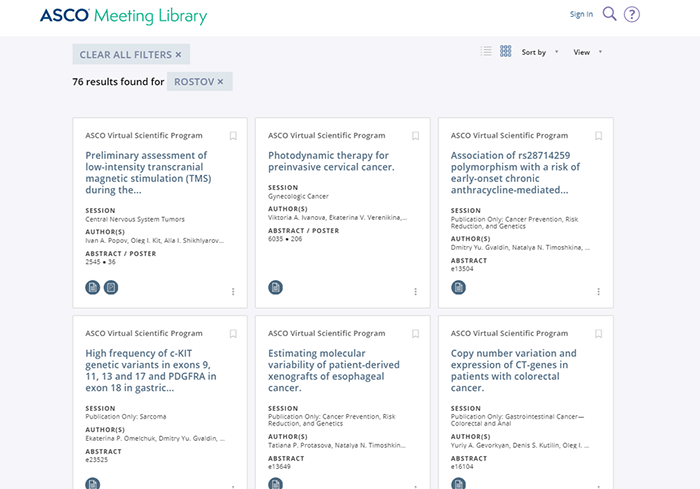This screenshot has height=489, width=700.
Task: Open abstract icon on Photodynamic therapy card
Action: [x=276, y=288]
